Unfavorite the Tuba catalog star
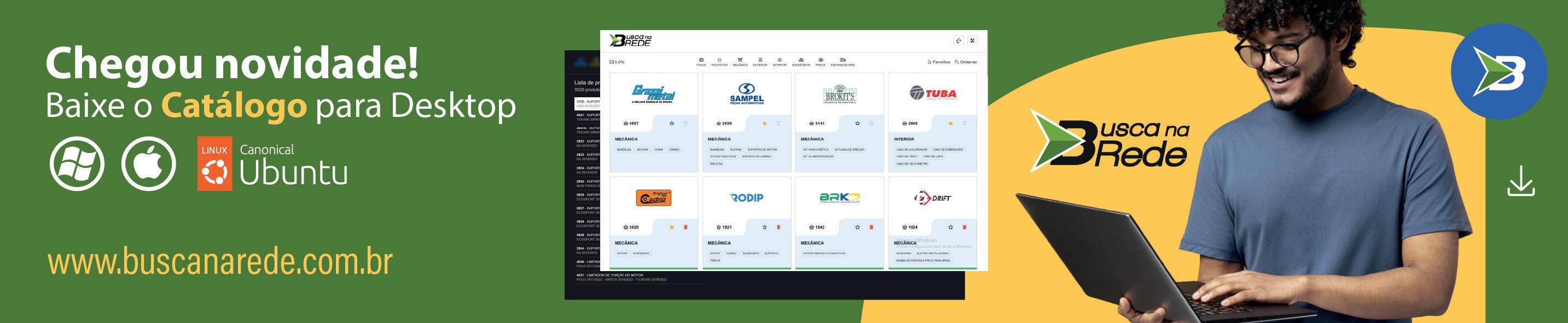 coord(950,124)
